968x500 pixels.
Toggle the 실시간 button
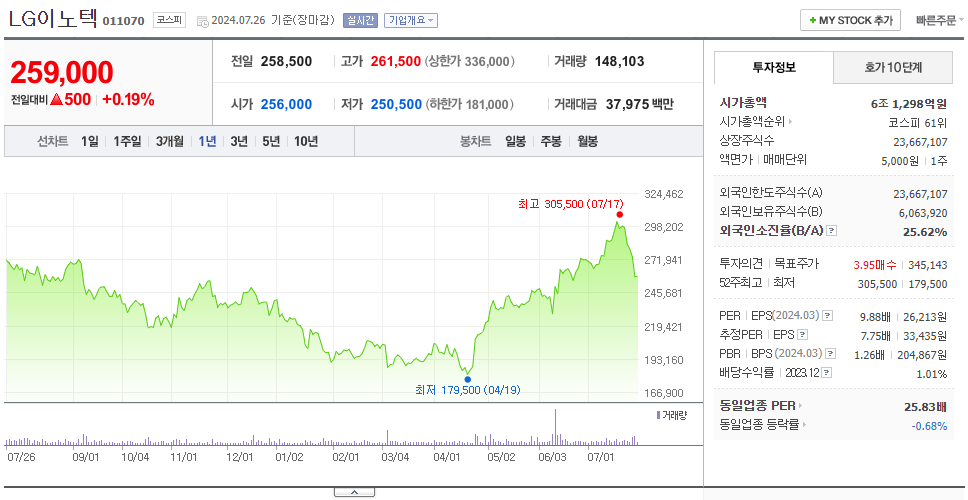[360, 20]
